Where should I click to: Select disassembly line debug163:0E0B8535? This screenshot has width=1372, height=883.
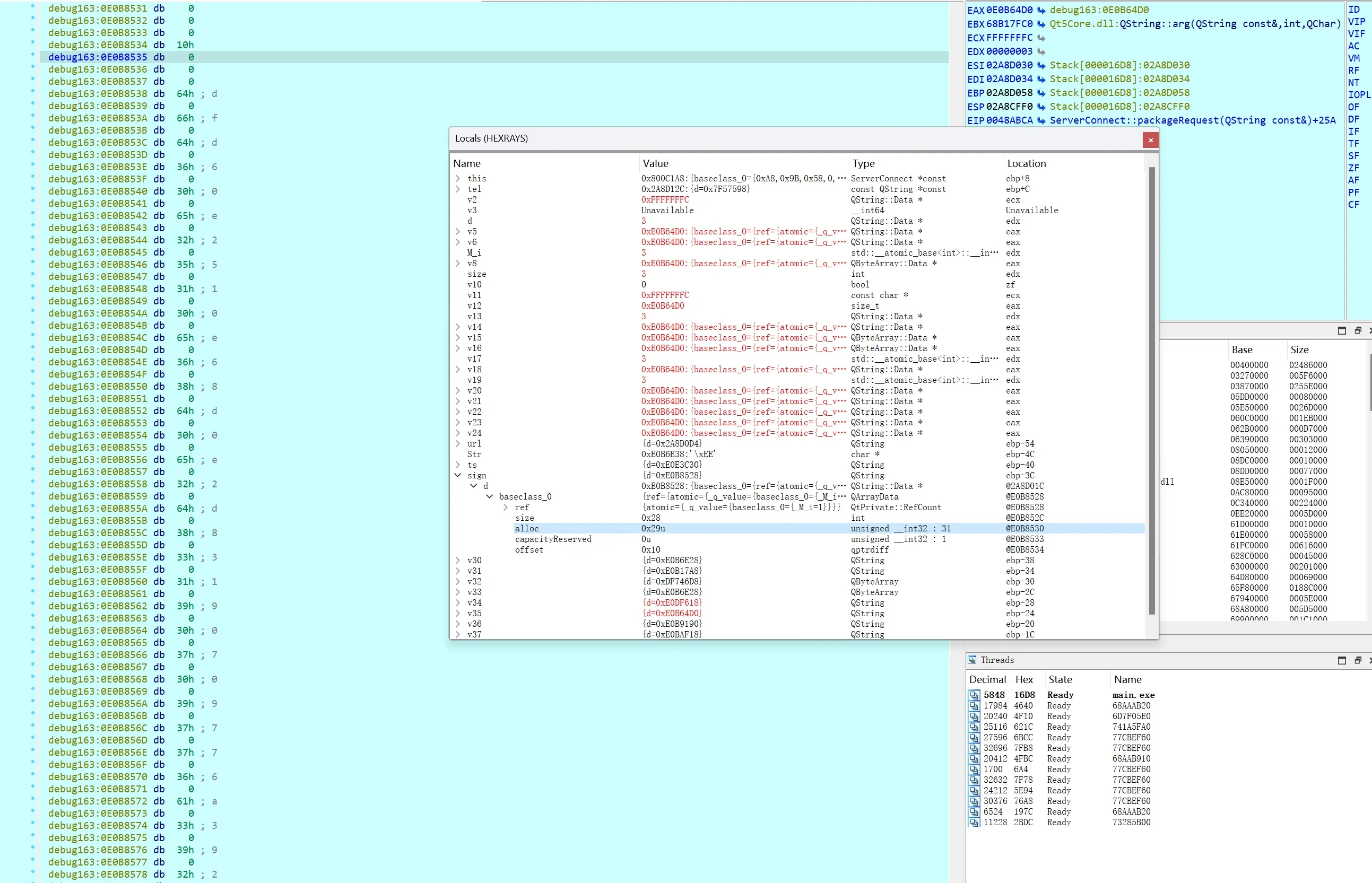coord(493,57)
